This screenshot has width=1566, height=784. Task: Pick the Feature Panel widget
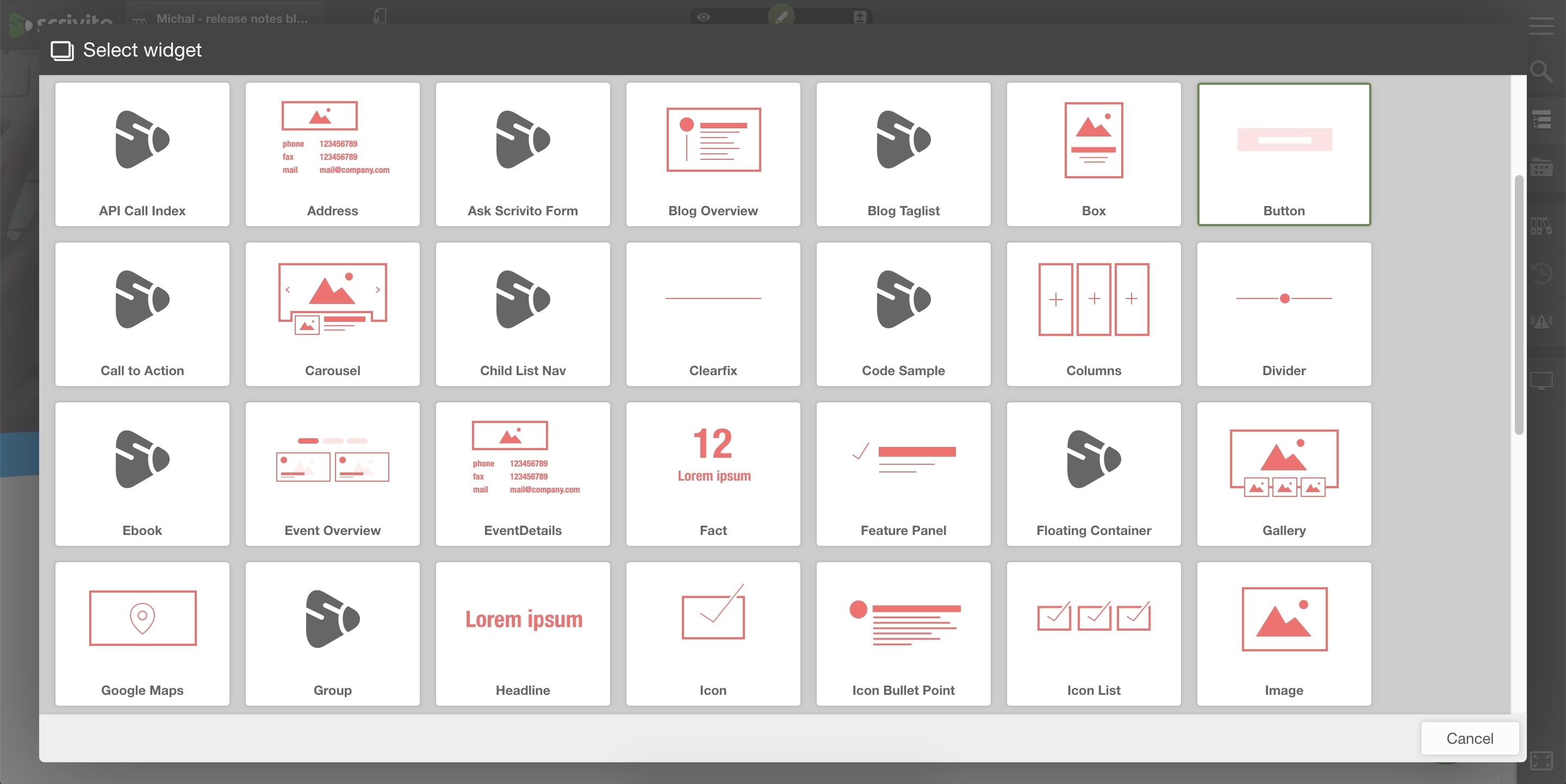(x=903, y=474)
